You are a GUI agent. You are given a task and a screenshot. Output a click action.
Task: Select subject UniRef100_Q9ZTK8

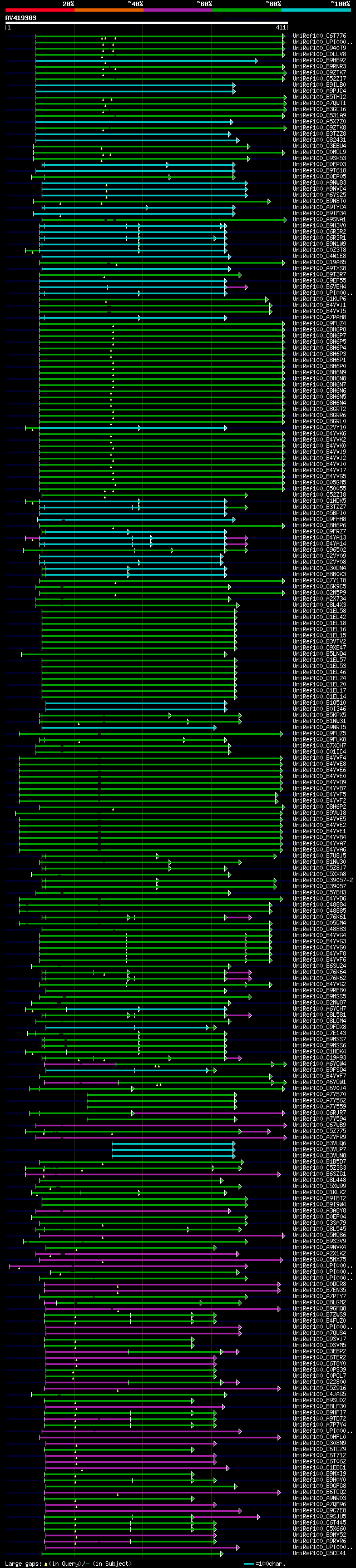click(x=319, y=128)
